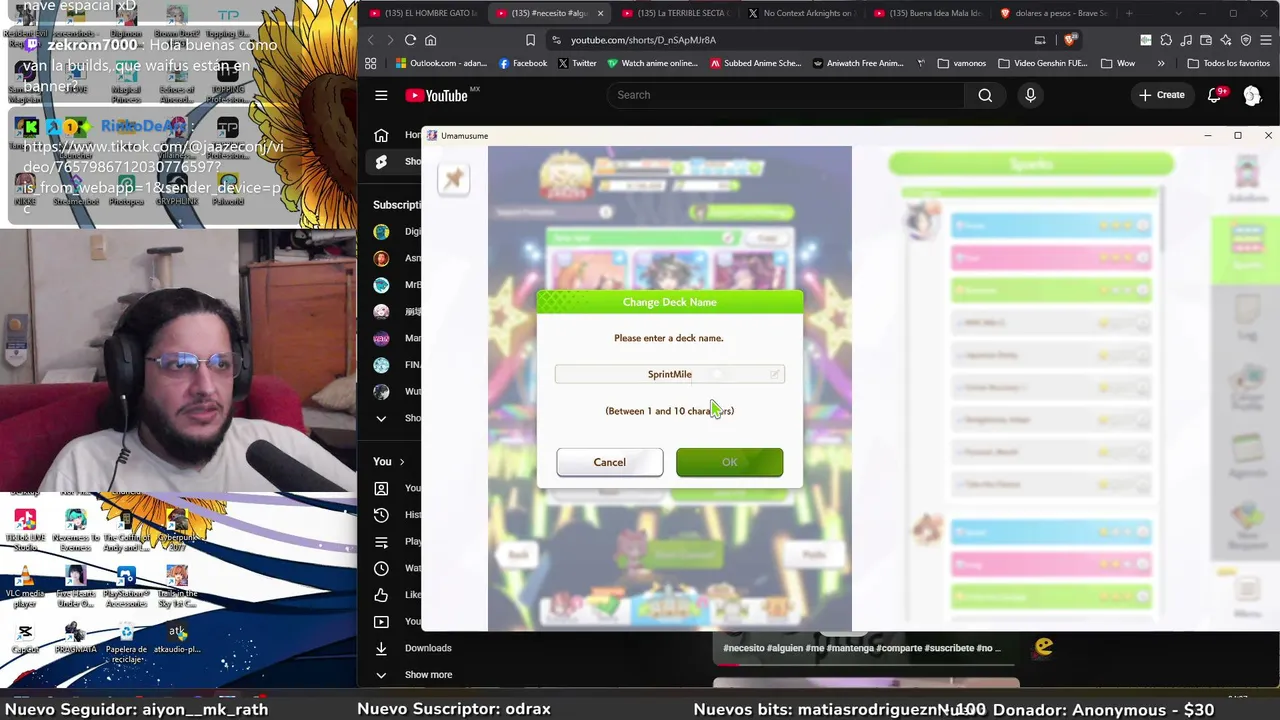Image resolution: width=1280 pixels, height=720 pixels.
Task: Open Playlists from the YouTube sidebar
Action: point(397,542)
